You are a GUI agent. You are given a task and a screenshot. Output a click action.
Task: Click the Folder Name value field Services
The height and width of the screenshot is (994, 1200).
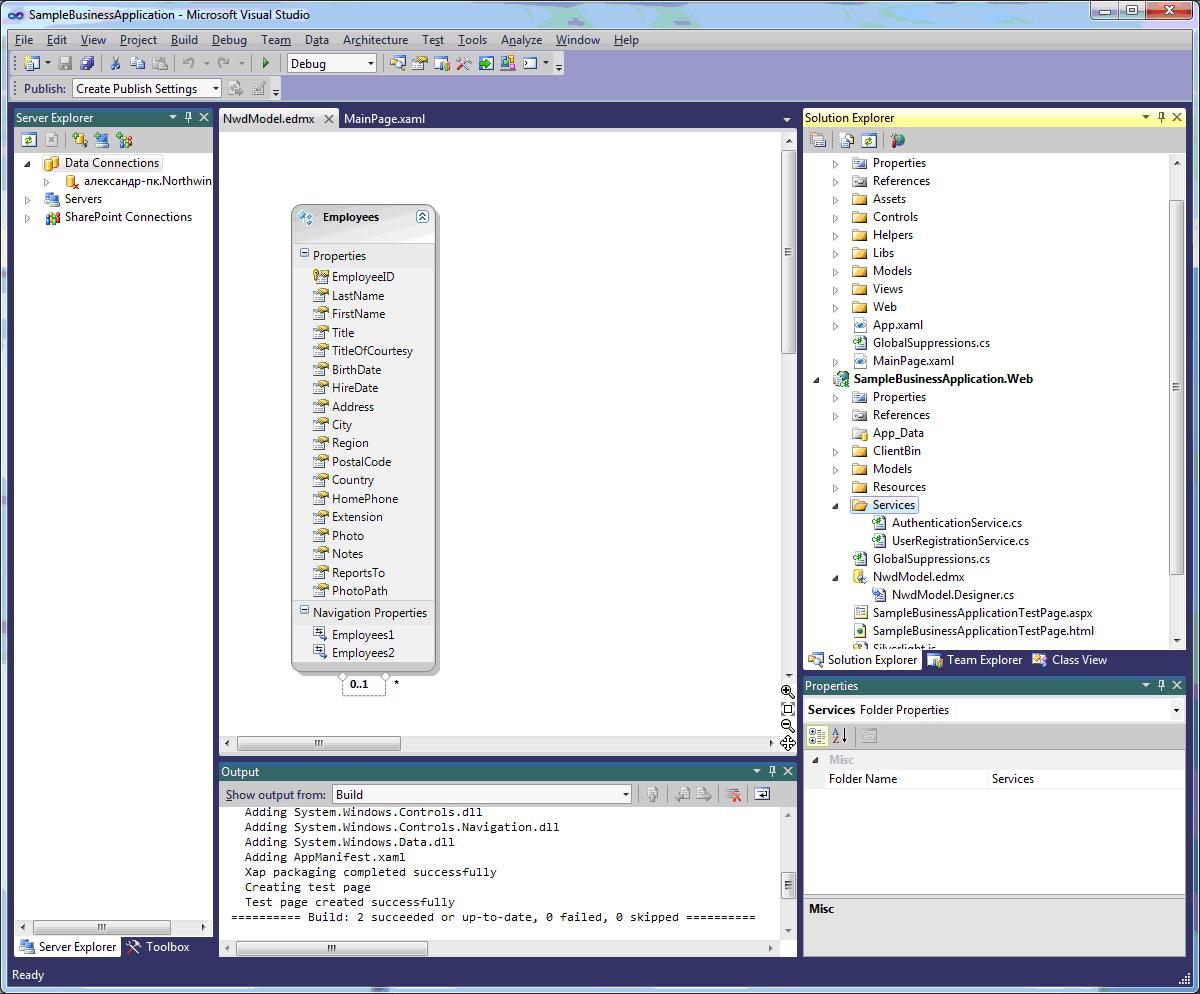[x=1085, y=778]
